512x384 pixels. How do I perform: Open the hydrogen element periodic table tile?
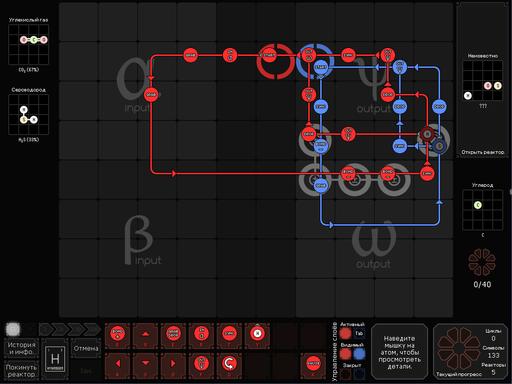[x=55, y=359]
